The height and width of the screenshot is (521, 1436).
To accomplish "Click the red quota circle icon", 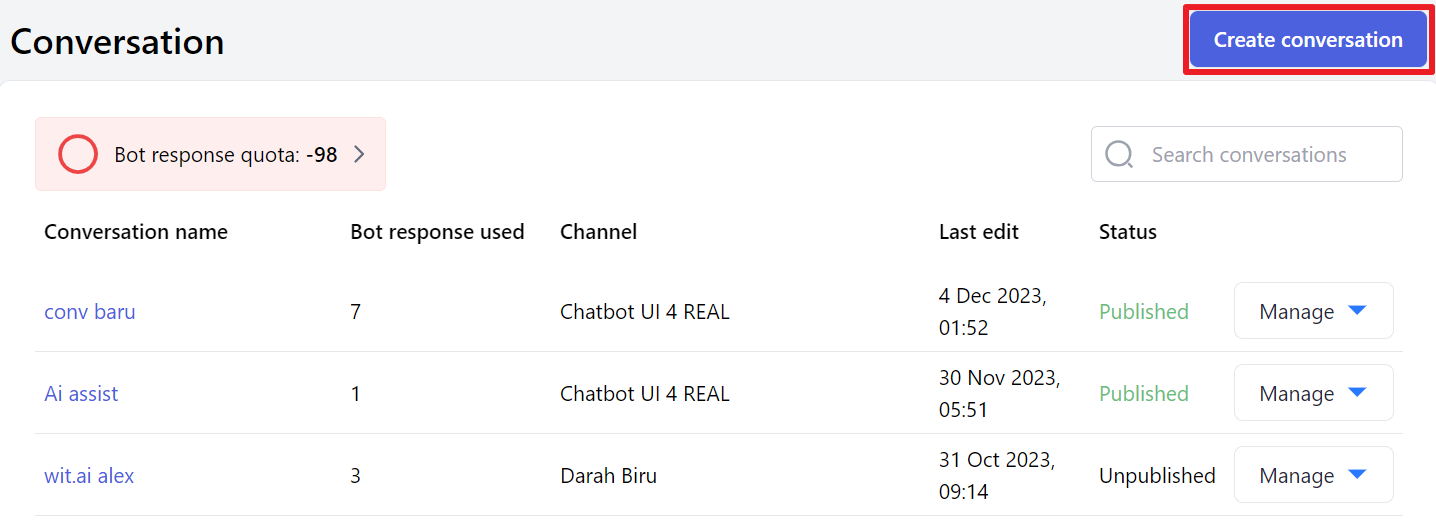I will tap(78, 155).
